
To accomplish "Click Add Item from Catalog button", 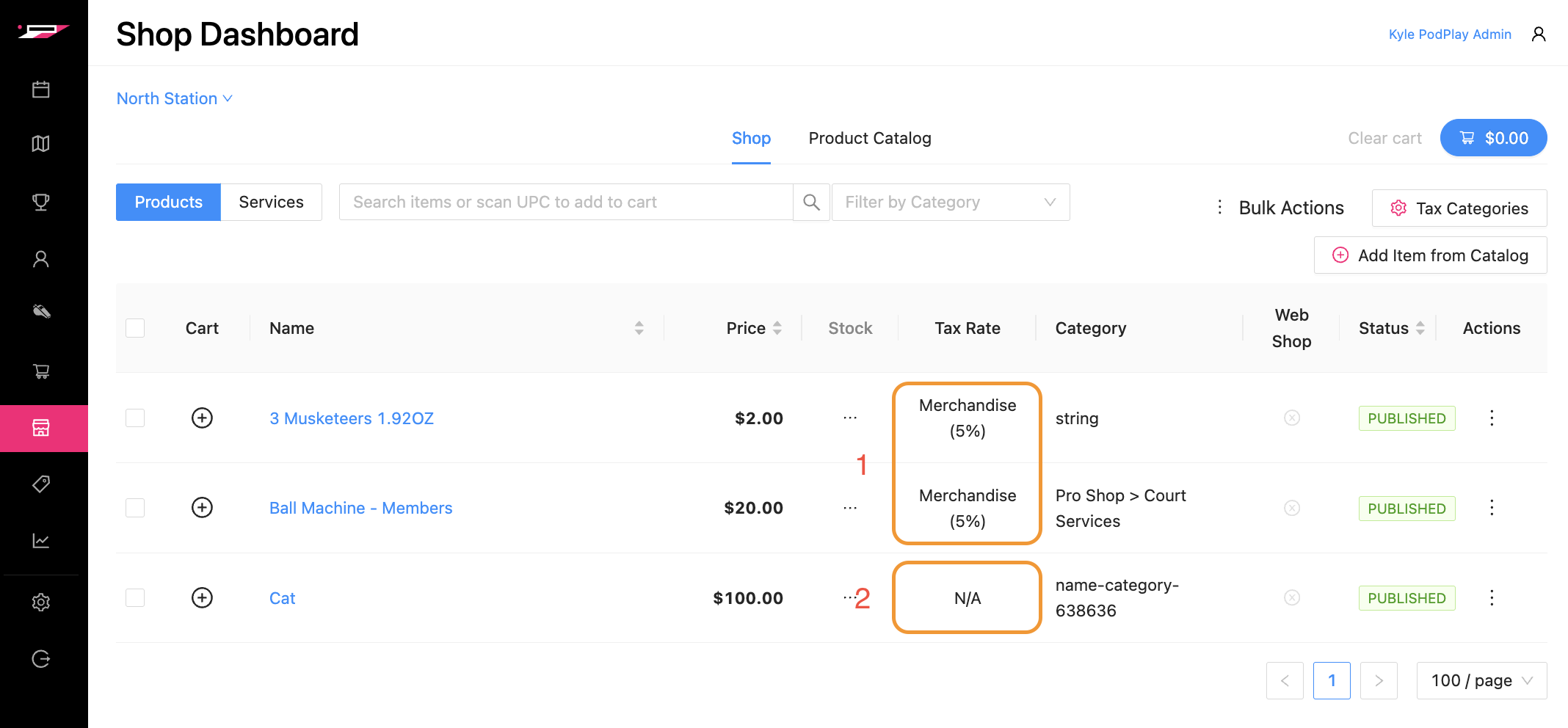I will coord(1430,255).
